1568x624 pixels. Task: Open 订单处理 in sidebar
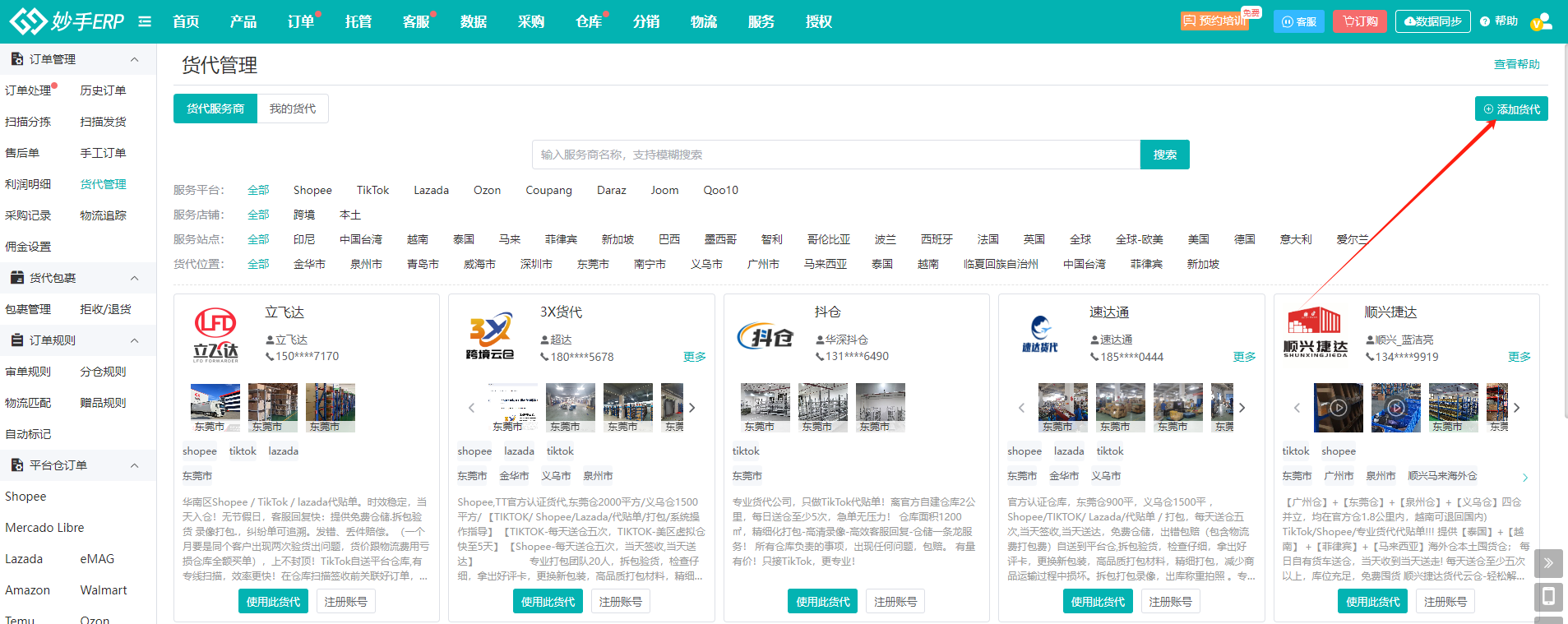[29, 90]
